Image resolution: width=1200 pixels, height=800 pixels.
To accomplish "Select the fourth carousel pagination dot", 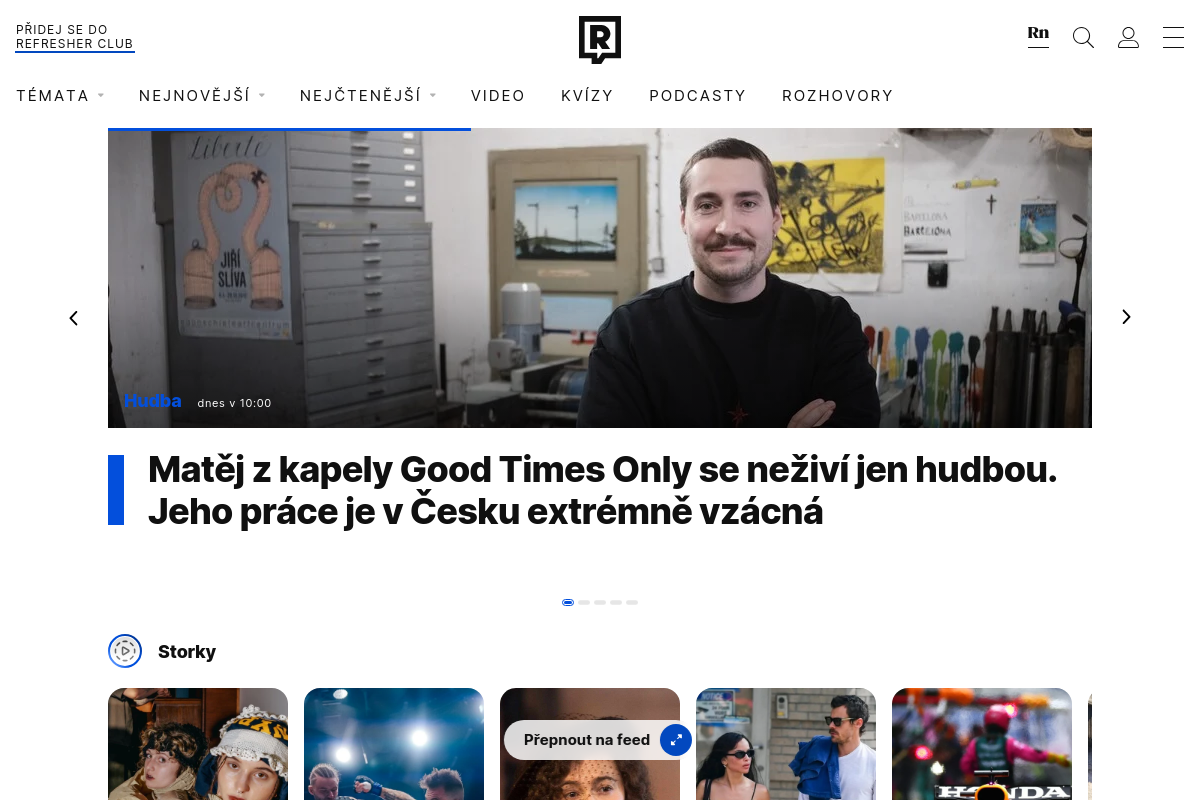I will (616, 602).
